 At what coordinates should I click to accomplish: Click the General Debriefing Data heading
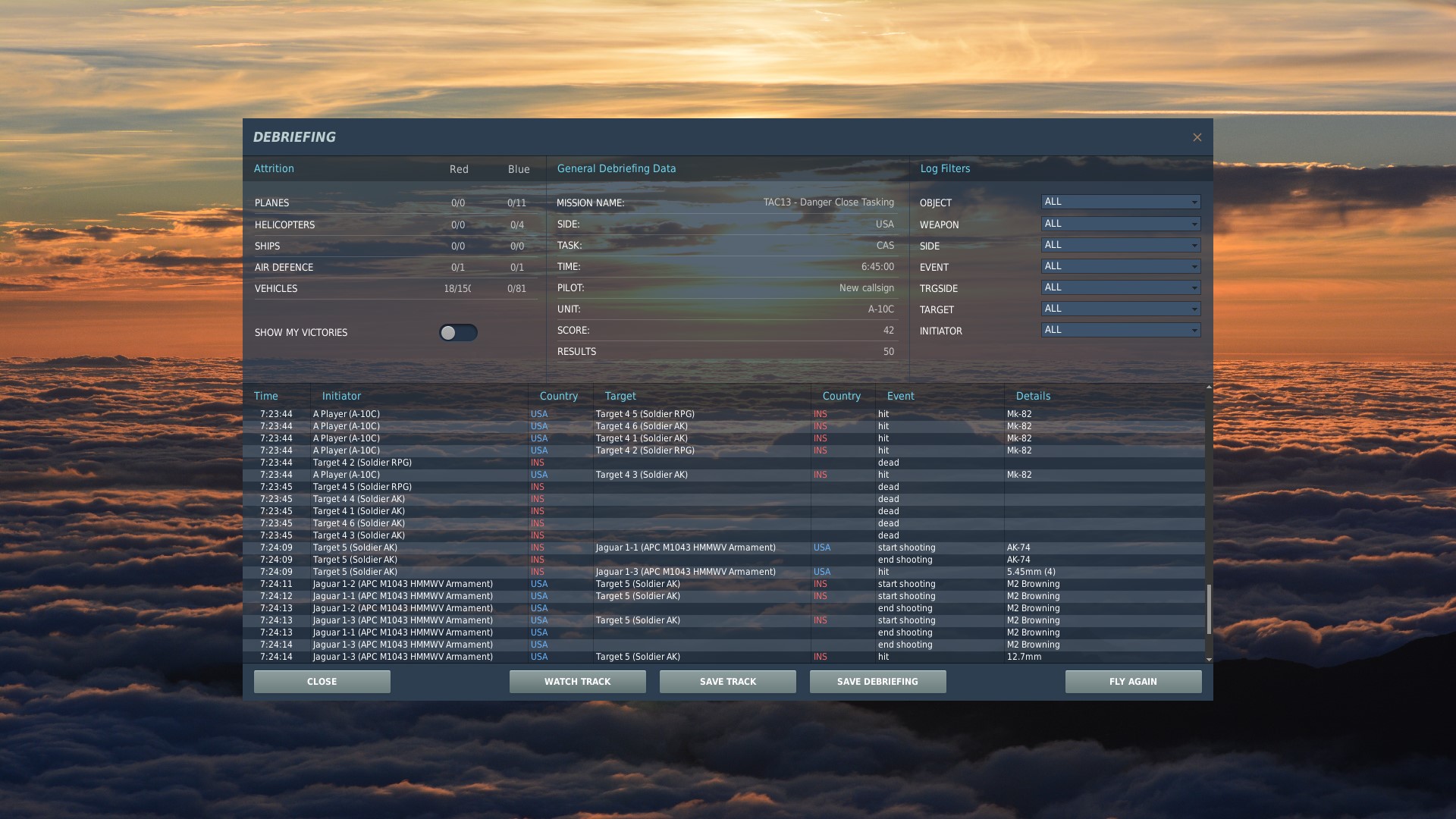tap(616, 168)
